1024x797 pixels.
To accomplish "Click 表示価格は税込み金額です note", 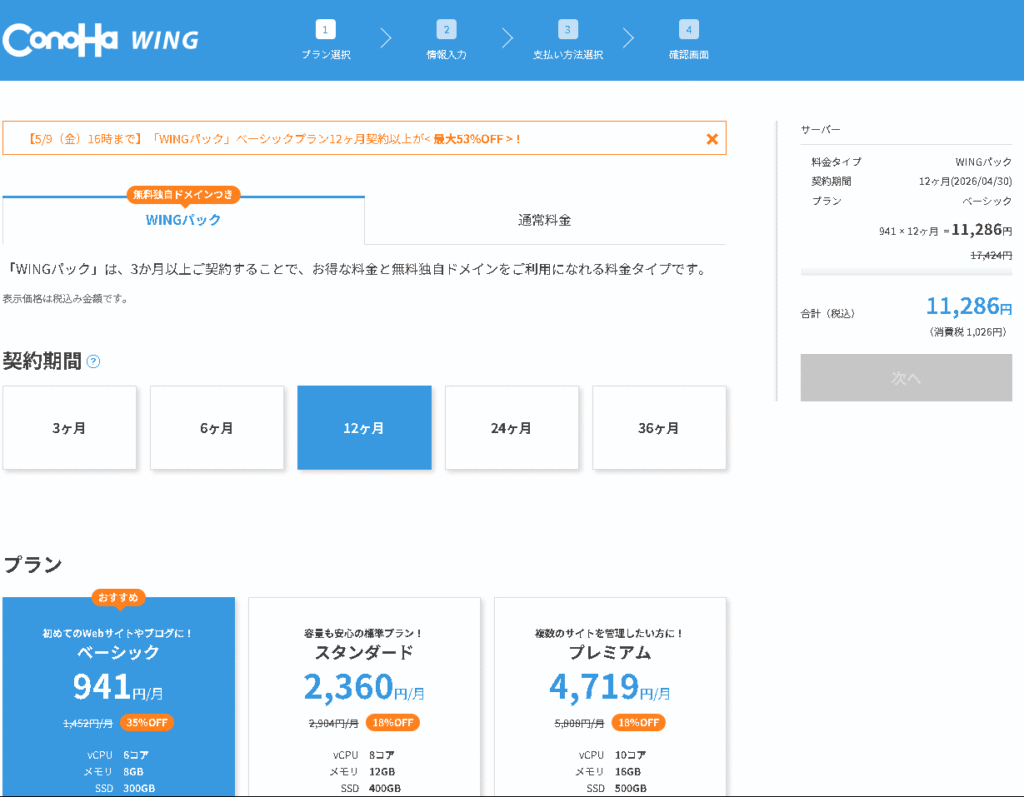I will click(x=65, y=299).
